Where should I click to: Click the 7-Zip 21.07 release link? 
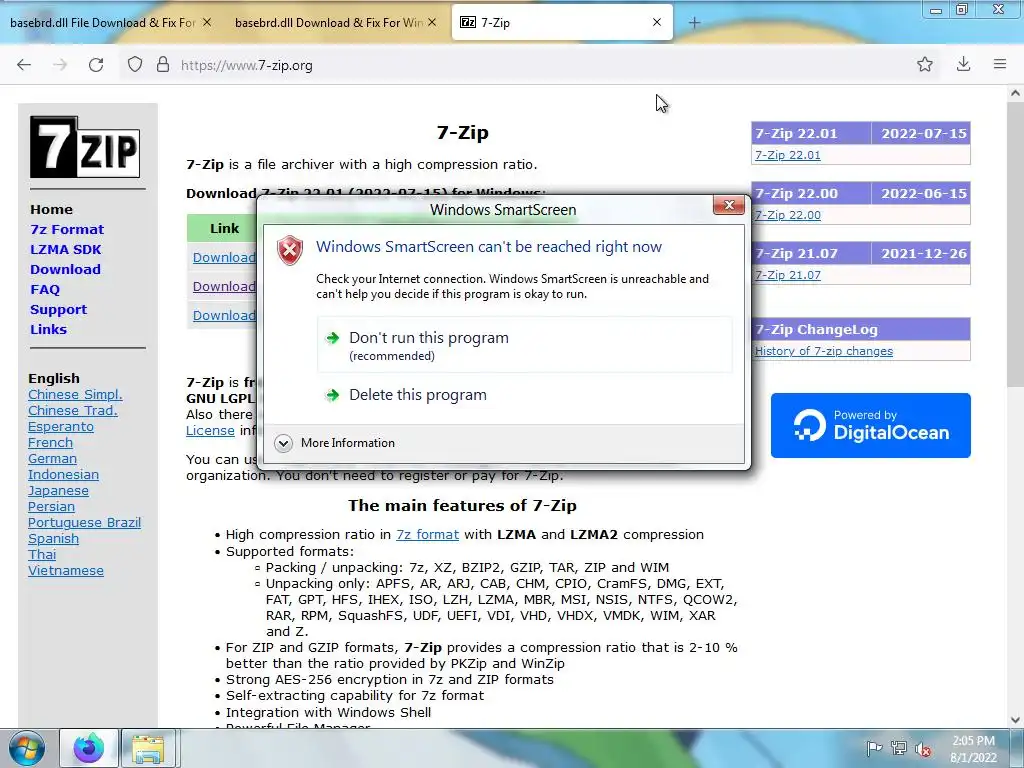pyautogui.click(x=788, y=275)
